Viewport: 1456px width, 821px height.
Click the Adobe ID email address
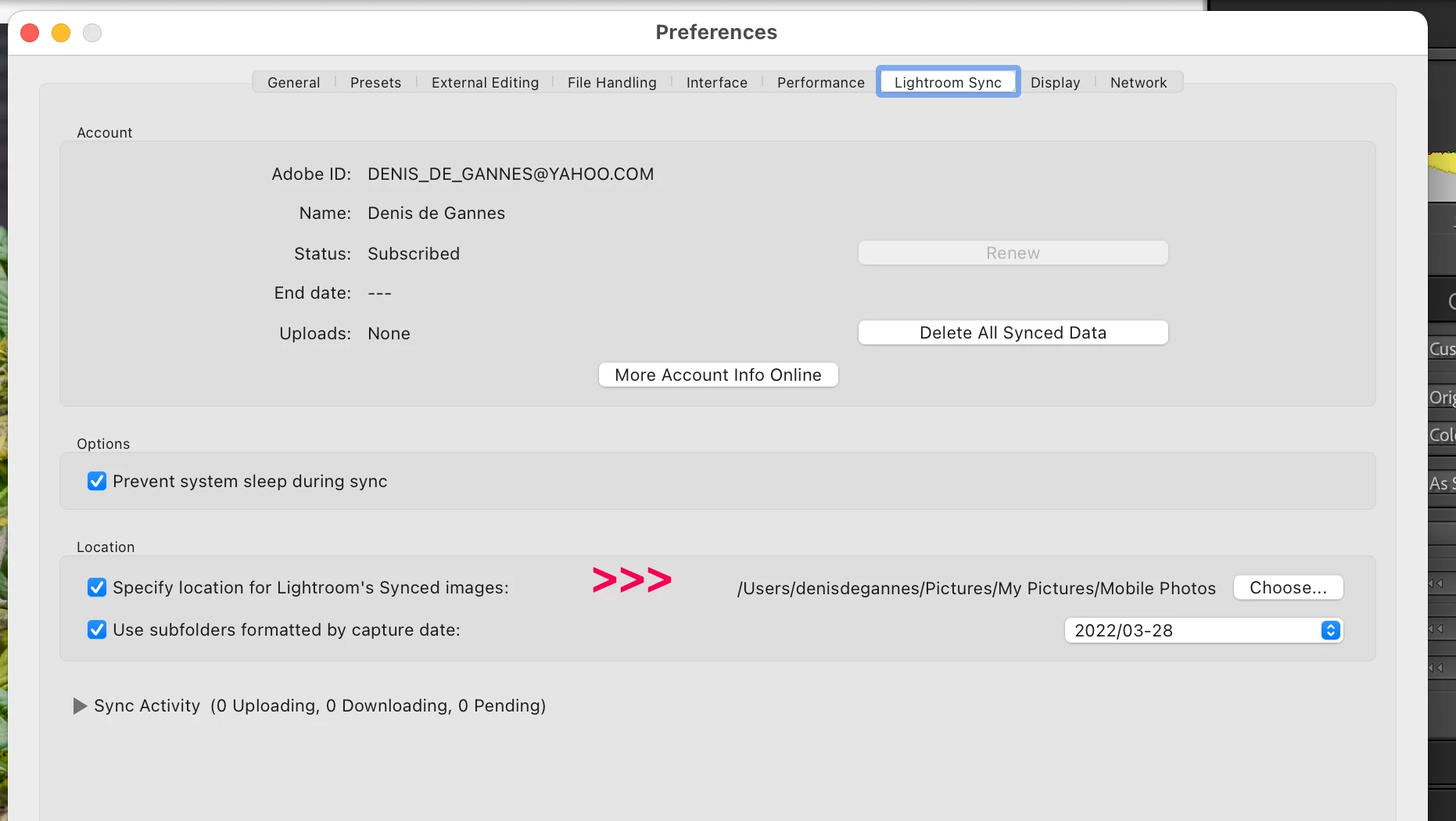[x=511, y=174]
